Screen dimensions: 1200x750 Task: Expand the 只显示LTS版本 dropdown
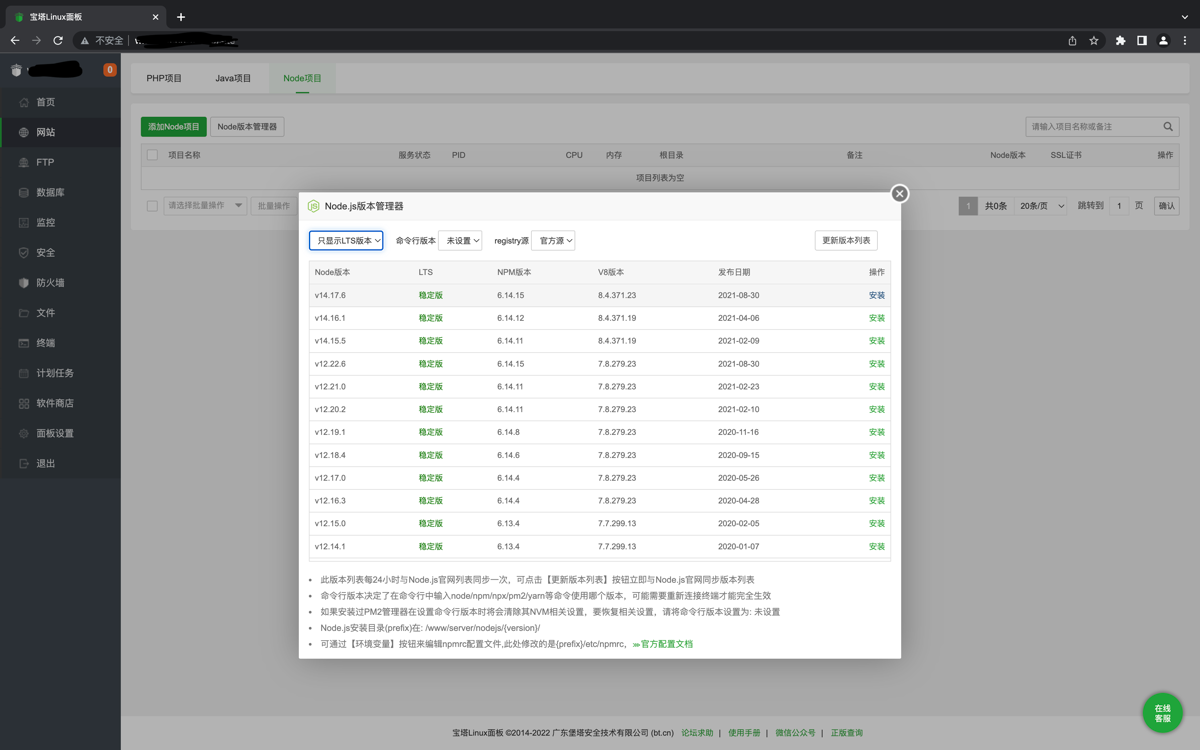click(x=346, y=240)
